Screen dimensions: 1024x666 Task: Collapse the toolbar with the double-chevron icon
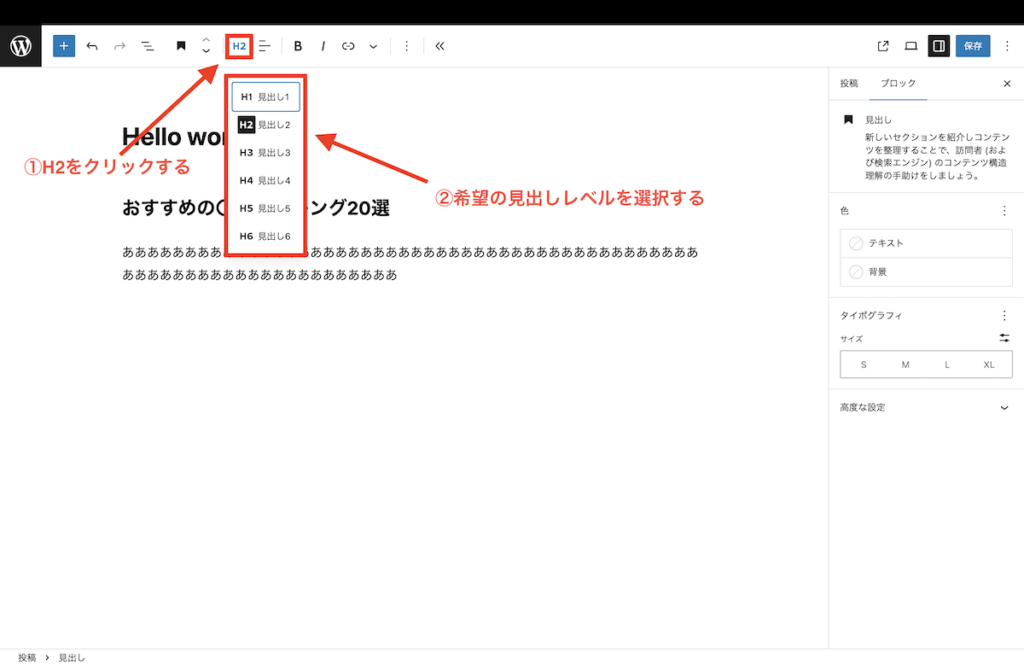click(439, 46)
